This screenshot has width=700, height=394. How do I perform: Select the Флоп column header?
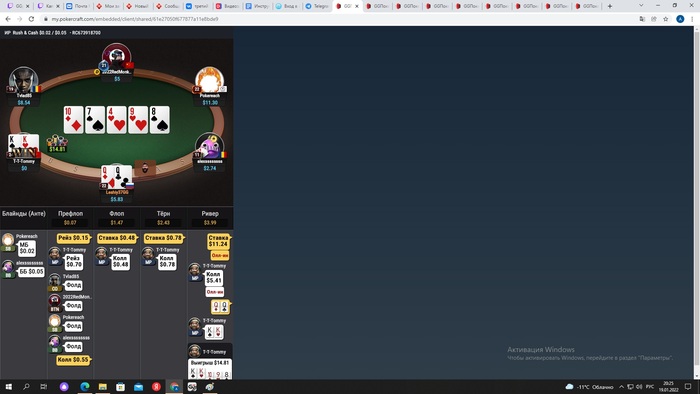coord(117,214)
